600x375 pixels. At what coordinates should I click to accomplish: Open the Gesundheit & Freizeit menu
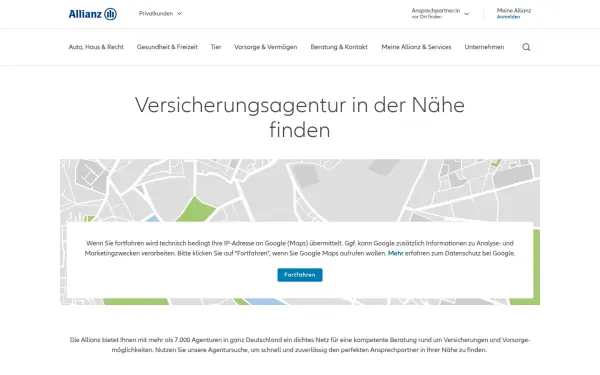[167, 47]
